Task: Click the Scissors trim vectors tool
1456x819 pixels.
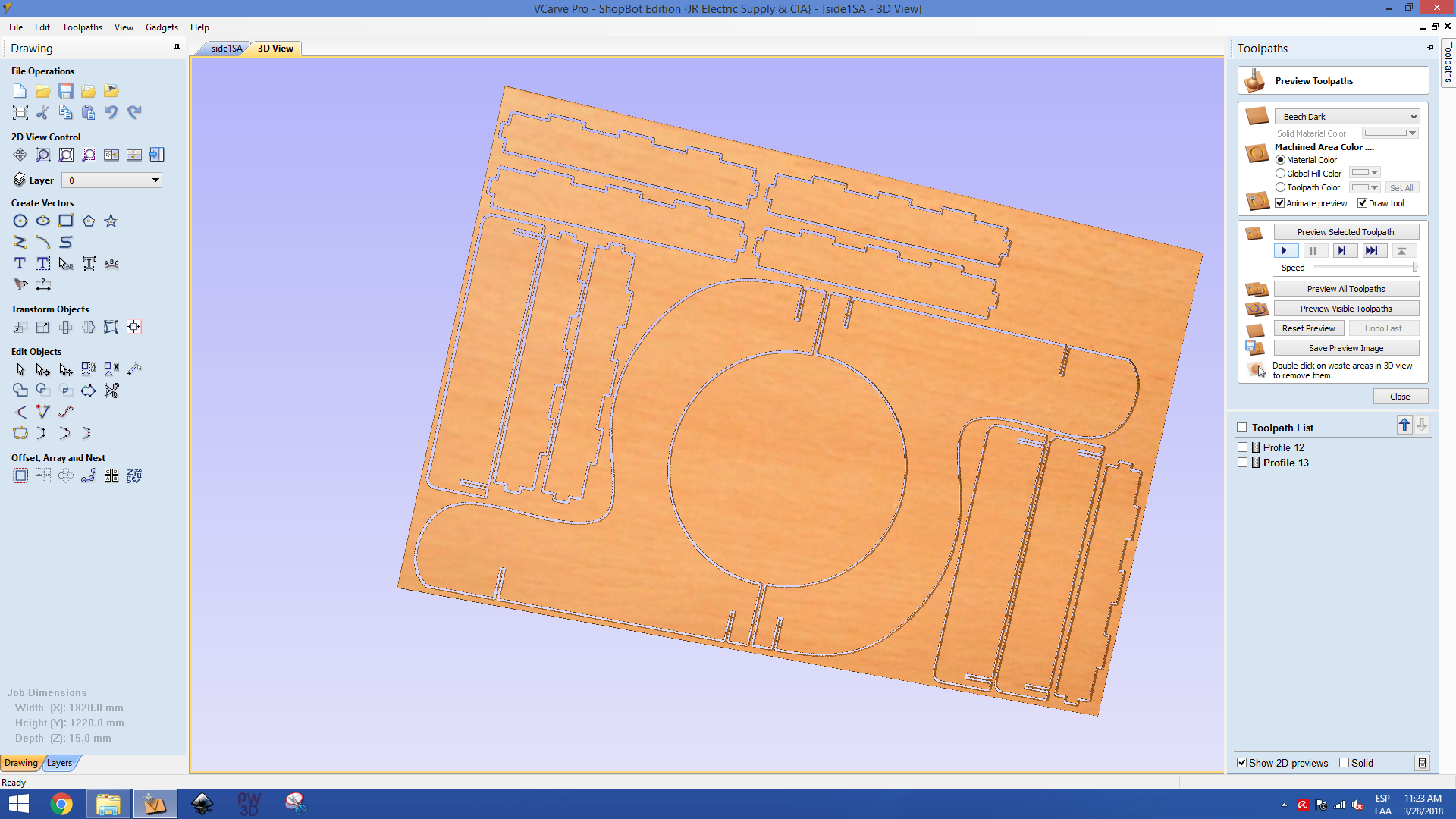Action: point(111,391)
